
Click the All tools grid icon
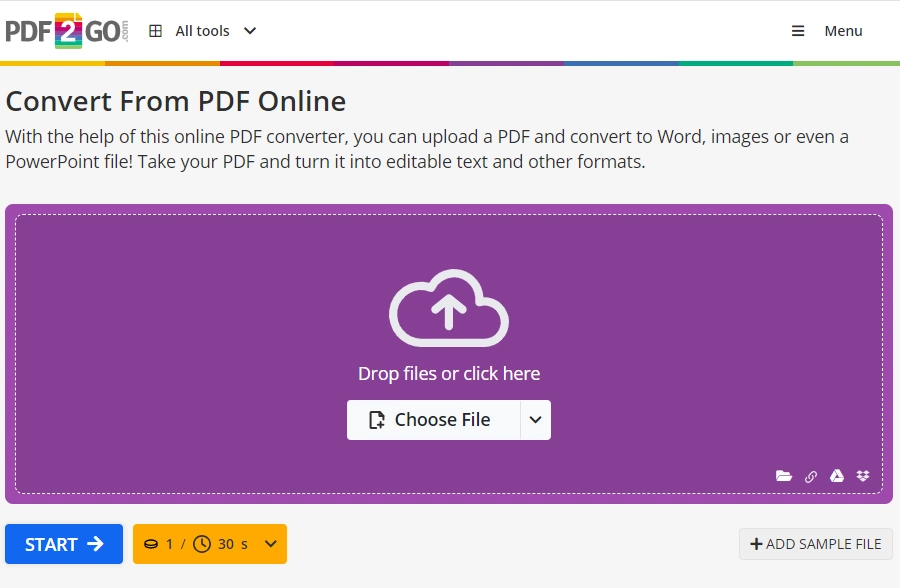click(156, 31)
